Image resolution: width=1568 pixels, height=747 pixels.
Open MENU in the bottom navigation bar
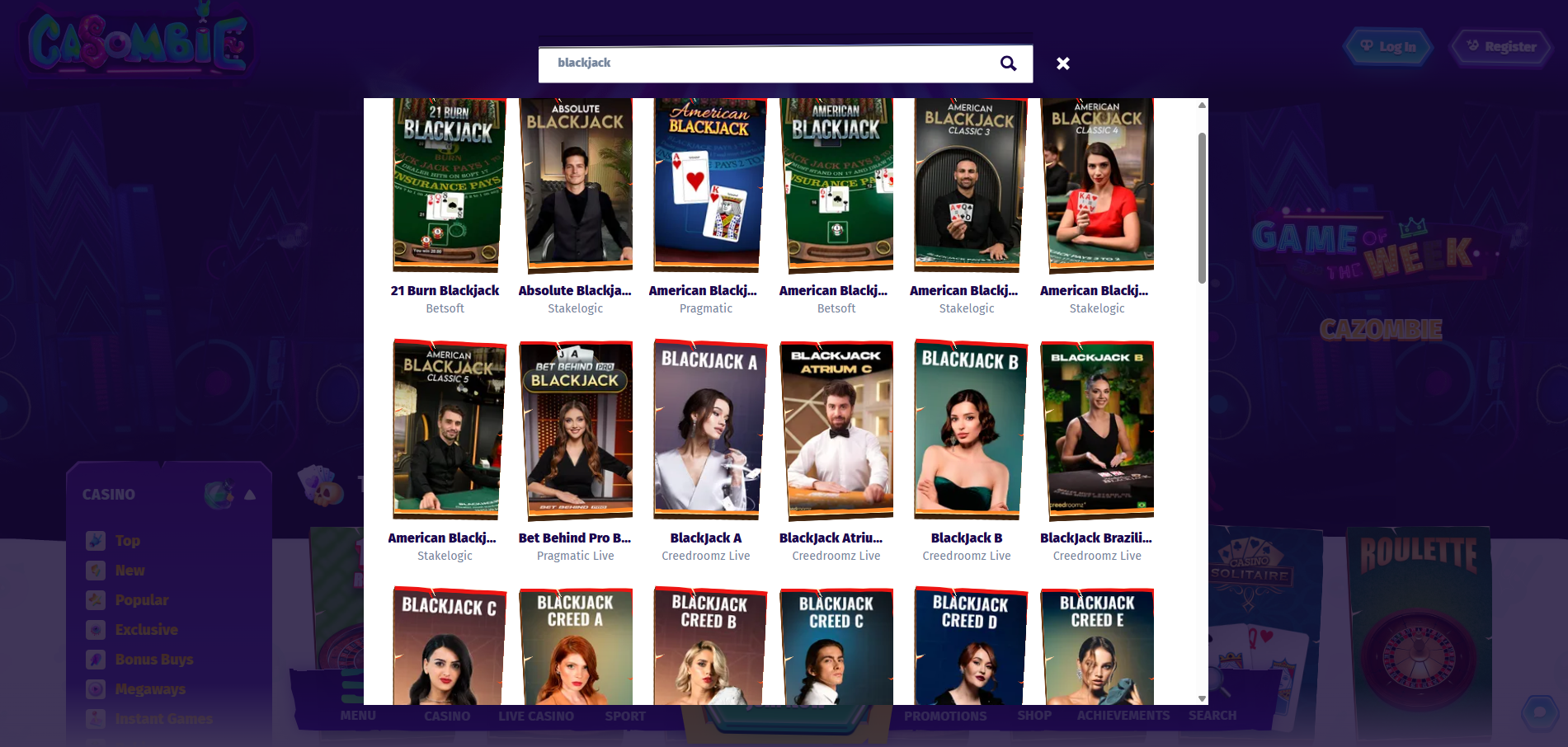[x=358, y=716]
